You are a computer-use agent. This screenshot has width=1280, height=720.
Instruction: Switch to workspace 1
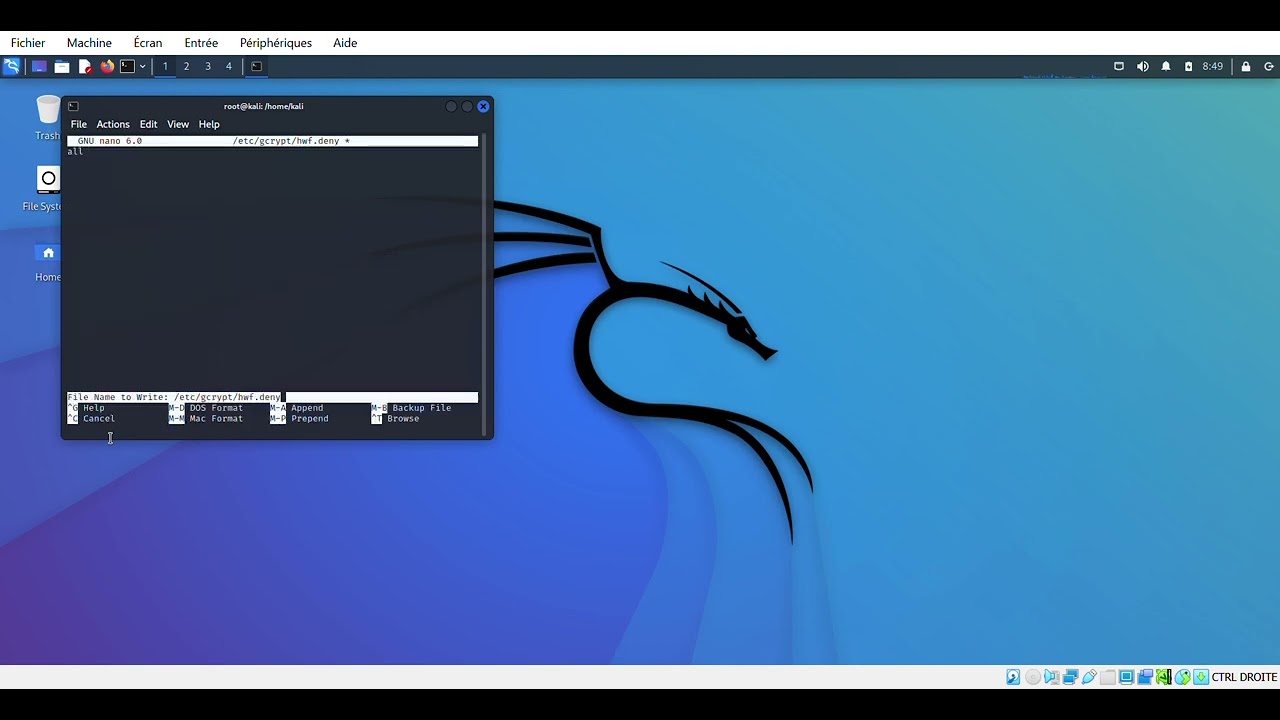pyautogui.click(x=165, y=66)
